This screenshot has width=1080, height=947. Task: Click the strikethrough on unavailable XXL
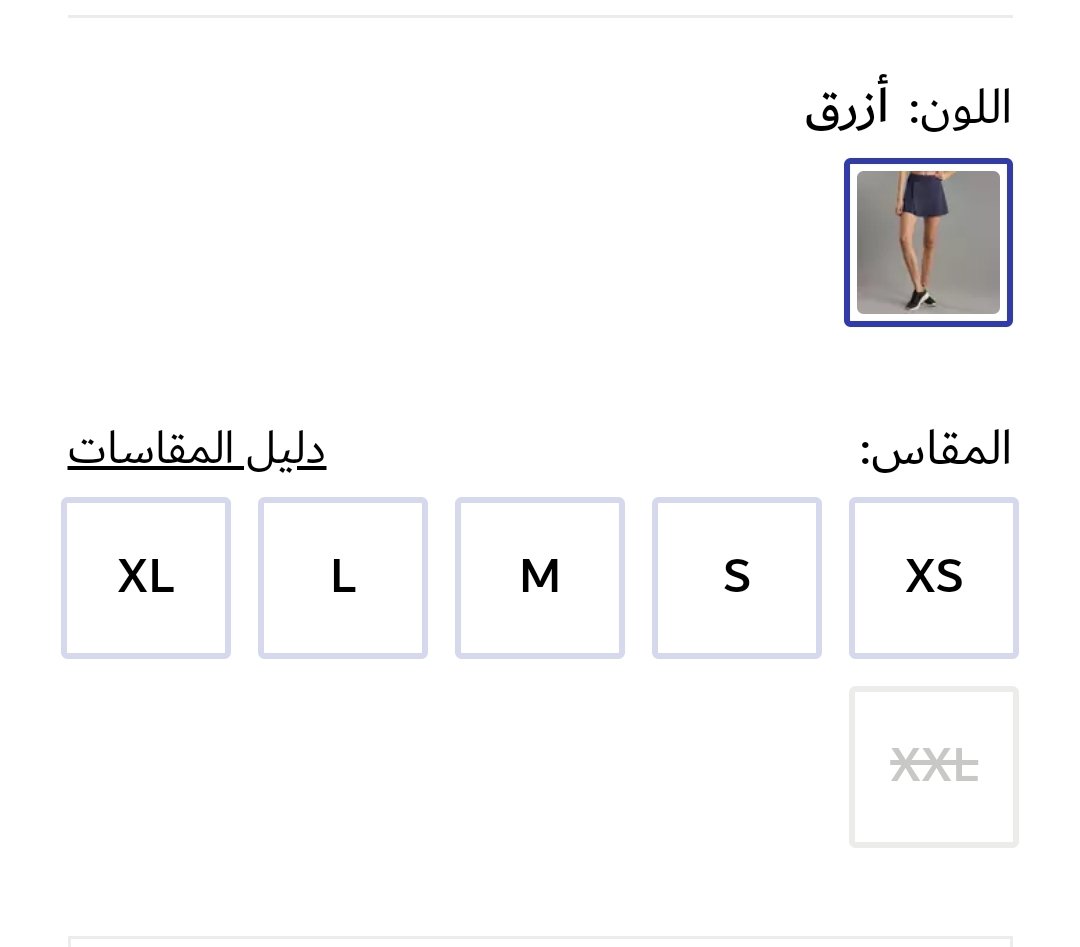934,768
